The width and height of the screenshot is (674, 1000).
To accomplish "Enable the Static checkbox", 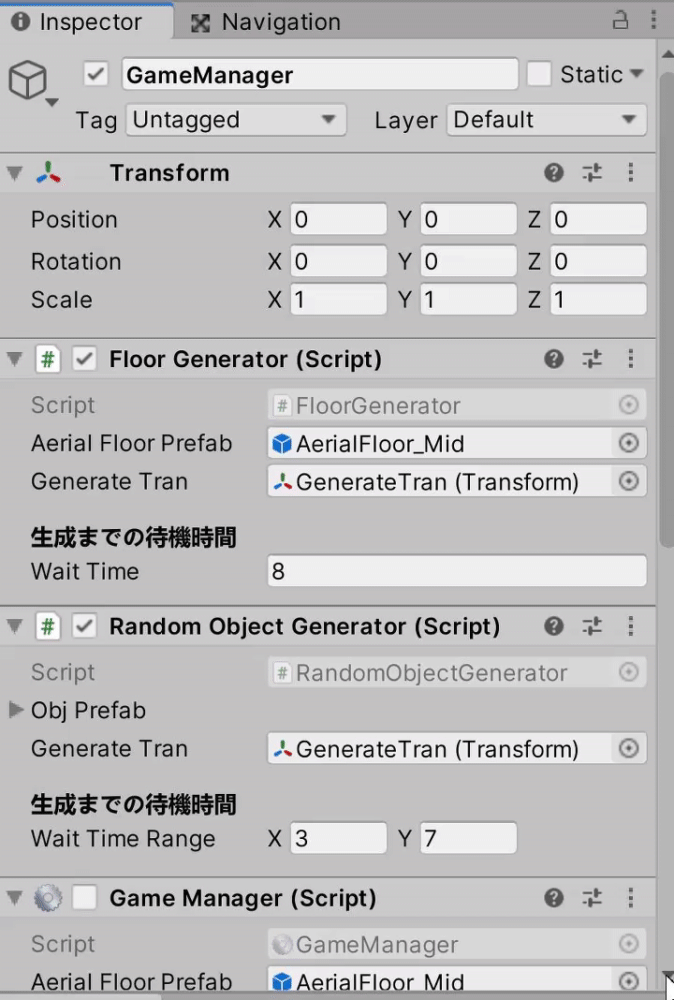I will [x=539, y=74].
